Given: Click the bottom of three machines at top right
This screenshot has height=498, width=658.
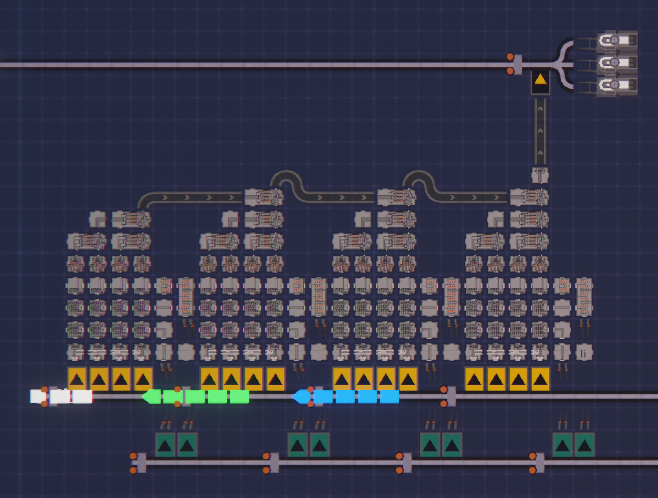Looking at the screenshot, I should click(x=618, y=86).
